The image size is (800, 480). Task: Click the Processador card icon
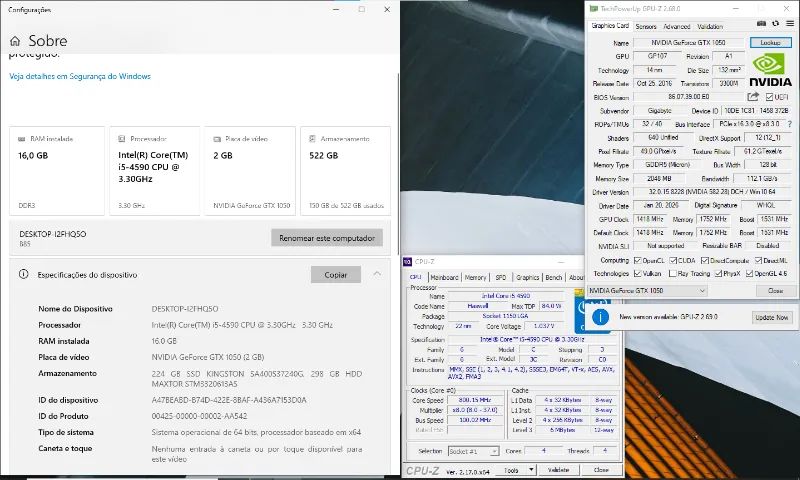pyautogui.click(x=121, y=139)
